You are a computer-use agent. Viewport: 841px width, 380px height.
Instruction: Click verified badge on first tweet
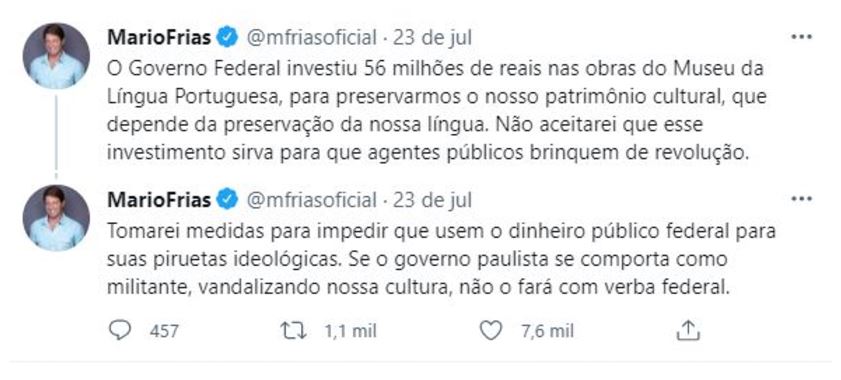click(228, 38)
